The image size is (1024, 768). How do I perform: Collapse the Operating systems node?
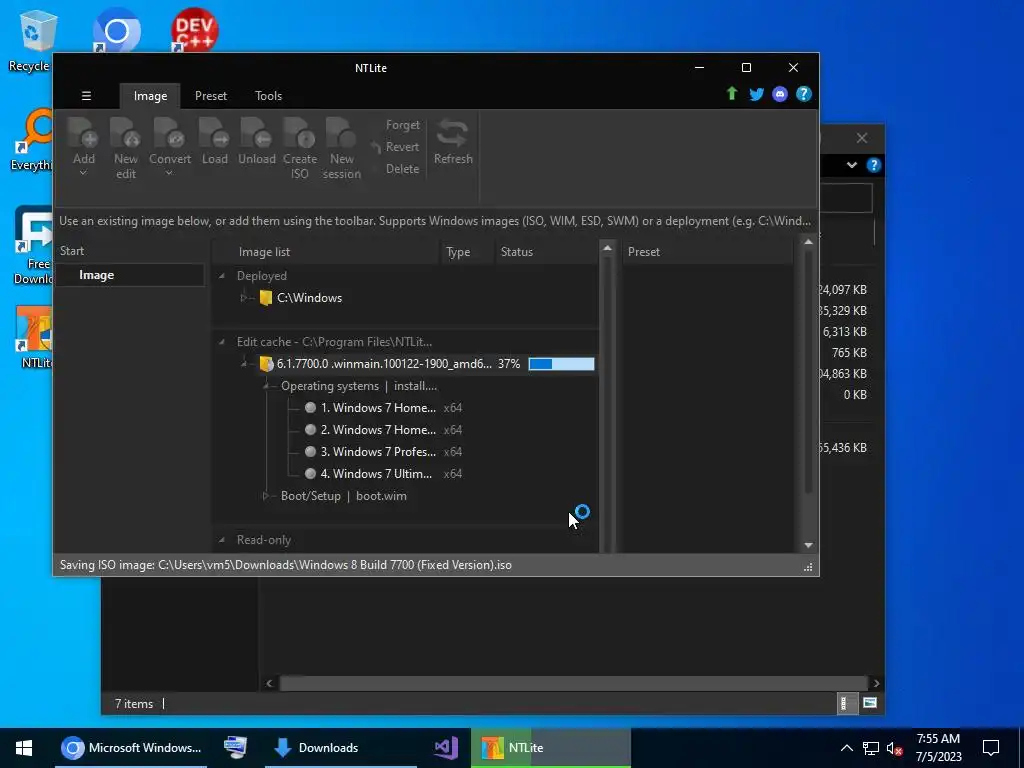[x=266, y=386]
